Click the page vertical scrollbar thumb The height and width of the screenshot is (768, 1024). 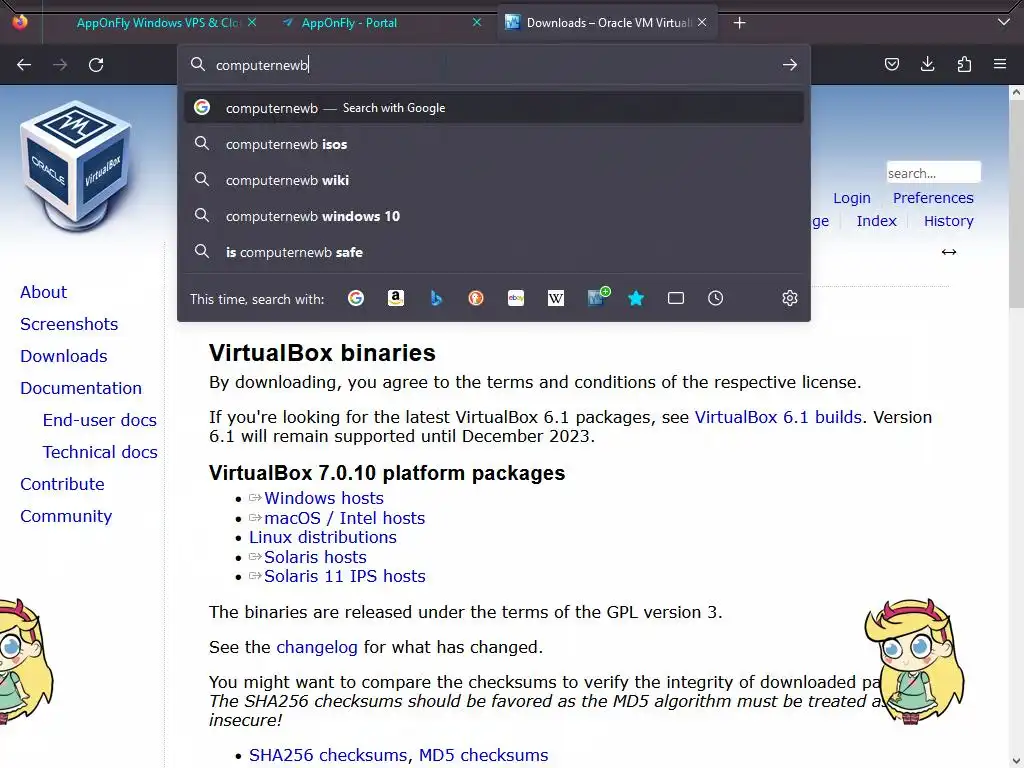1016,202
